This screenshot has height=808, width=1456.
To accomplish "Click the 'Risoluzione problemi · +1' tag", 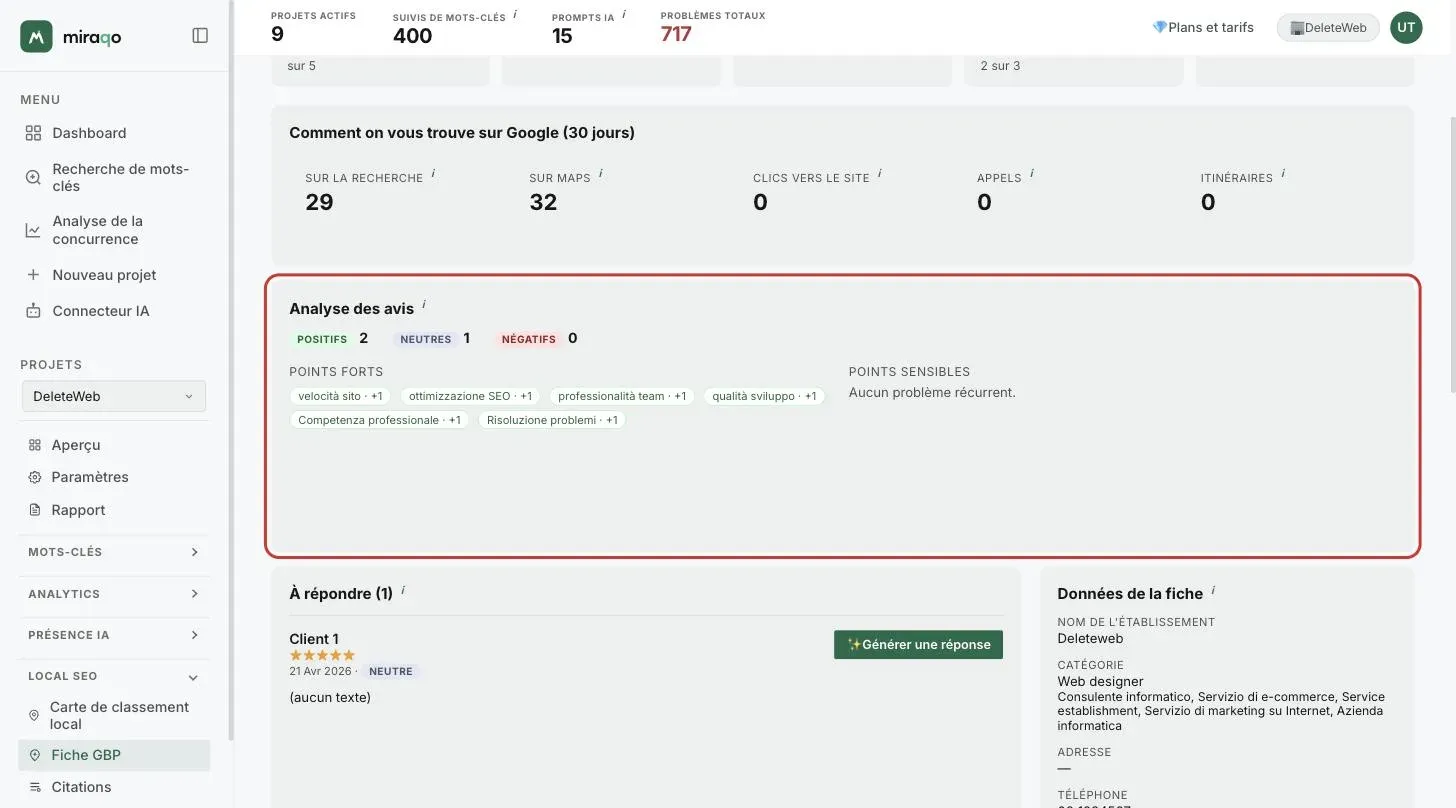I will 552,420.
